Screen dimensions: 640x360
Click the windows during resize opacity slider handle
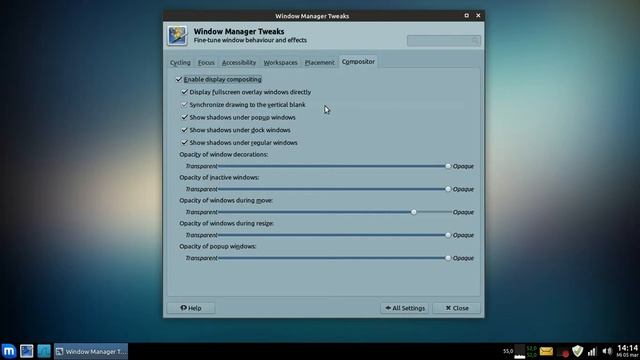pos(448,235)
